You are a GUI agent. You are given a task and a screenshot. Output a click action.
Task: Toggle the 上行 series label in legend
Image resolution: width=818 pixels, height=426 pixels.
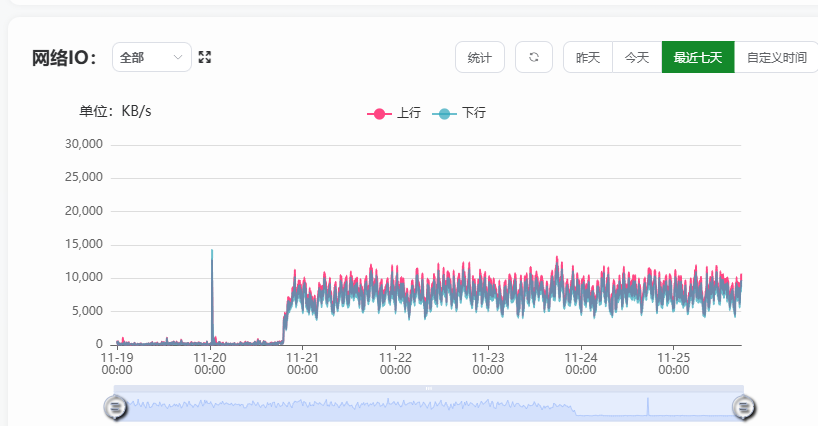408,114
